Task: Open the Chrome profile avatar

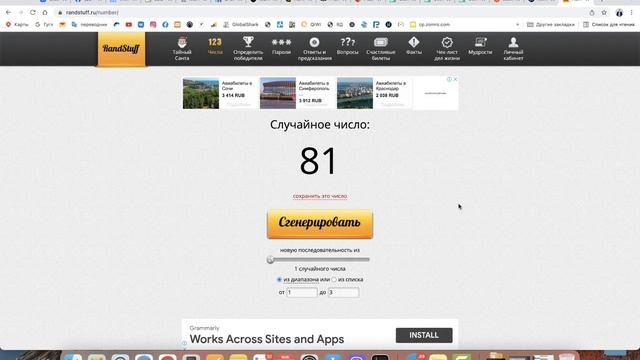Action: pos(619,13)
